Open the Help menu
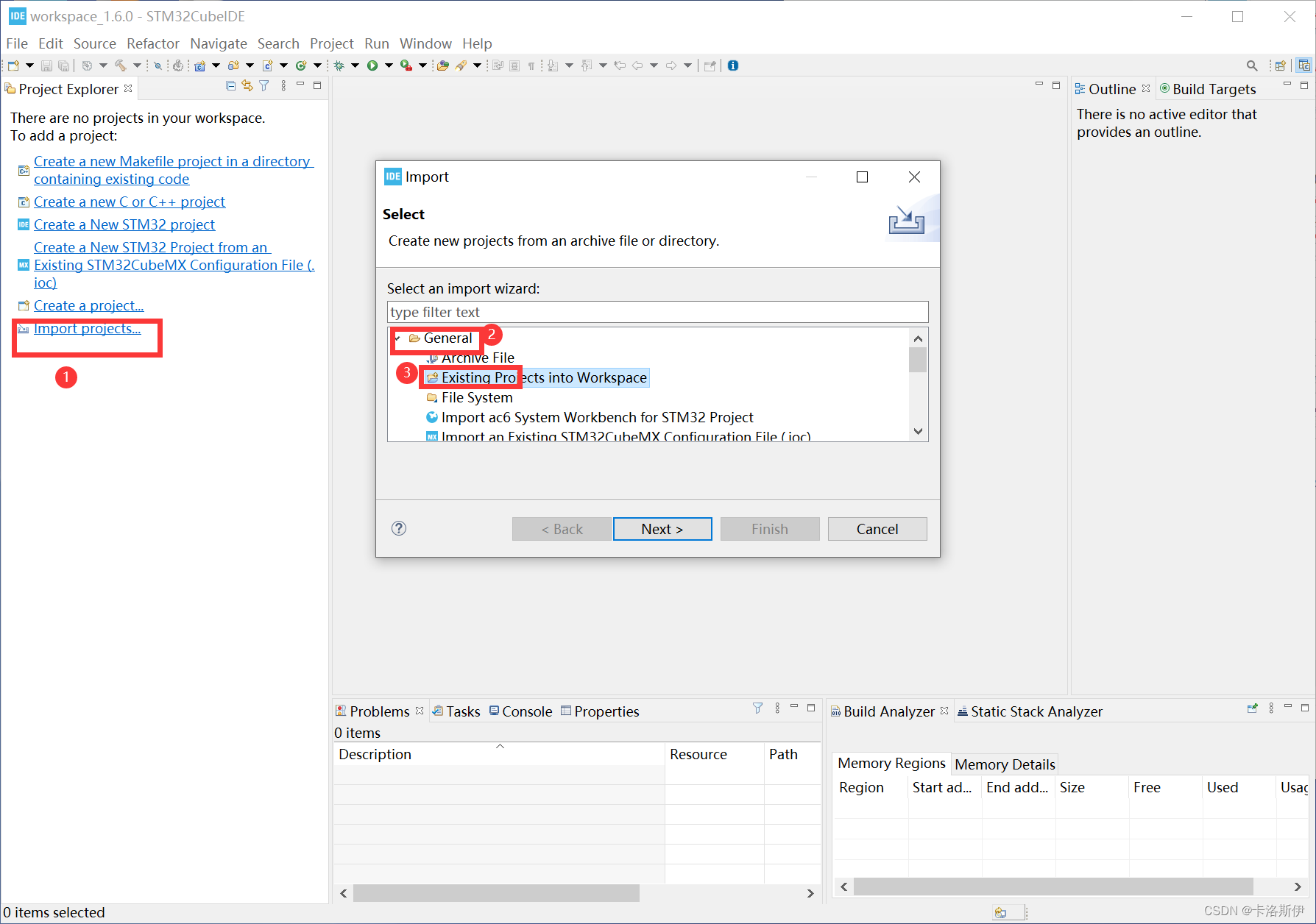This screenshot has height=924, width=1316. [477, 43]
